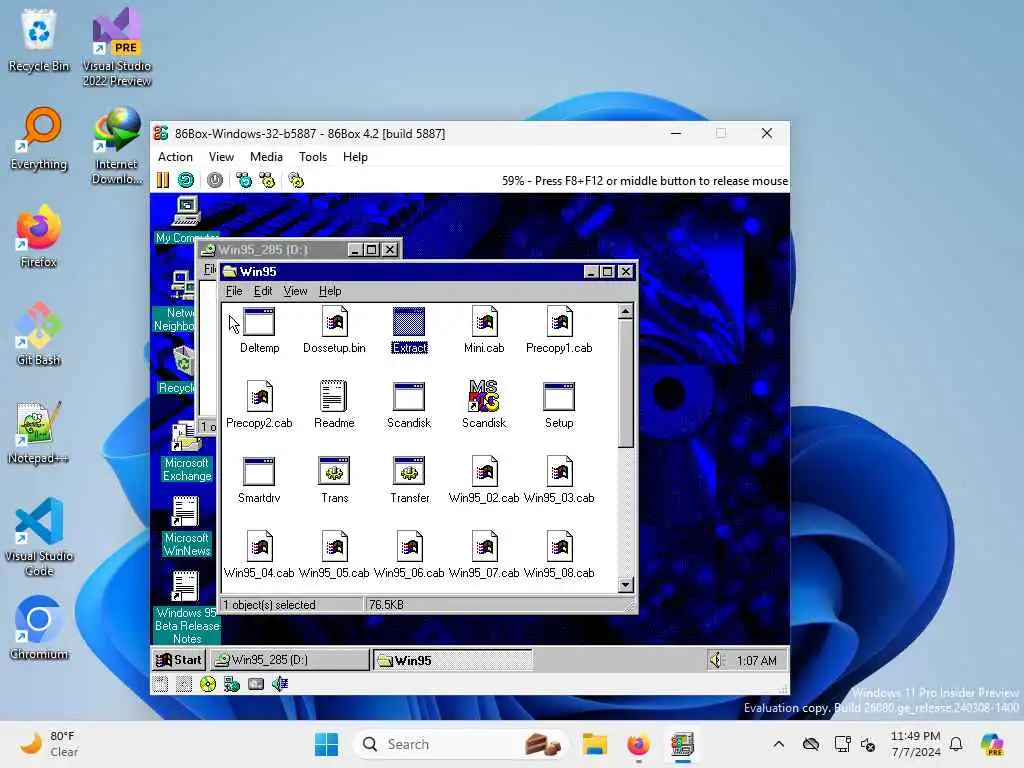Open Help menu in Win95 folder window
This screenshot has height=768, width=1024.
pos(330,291)
